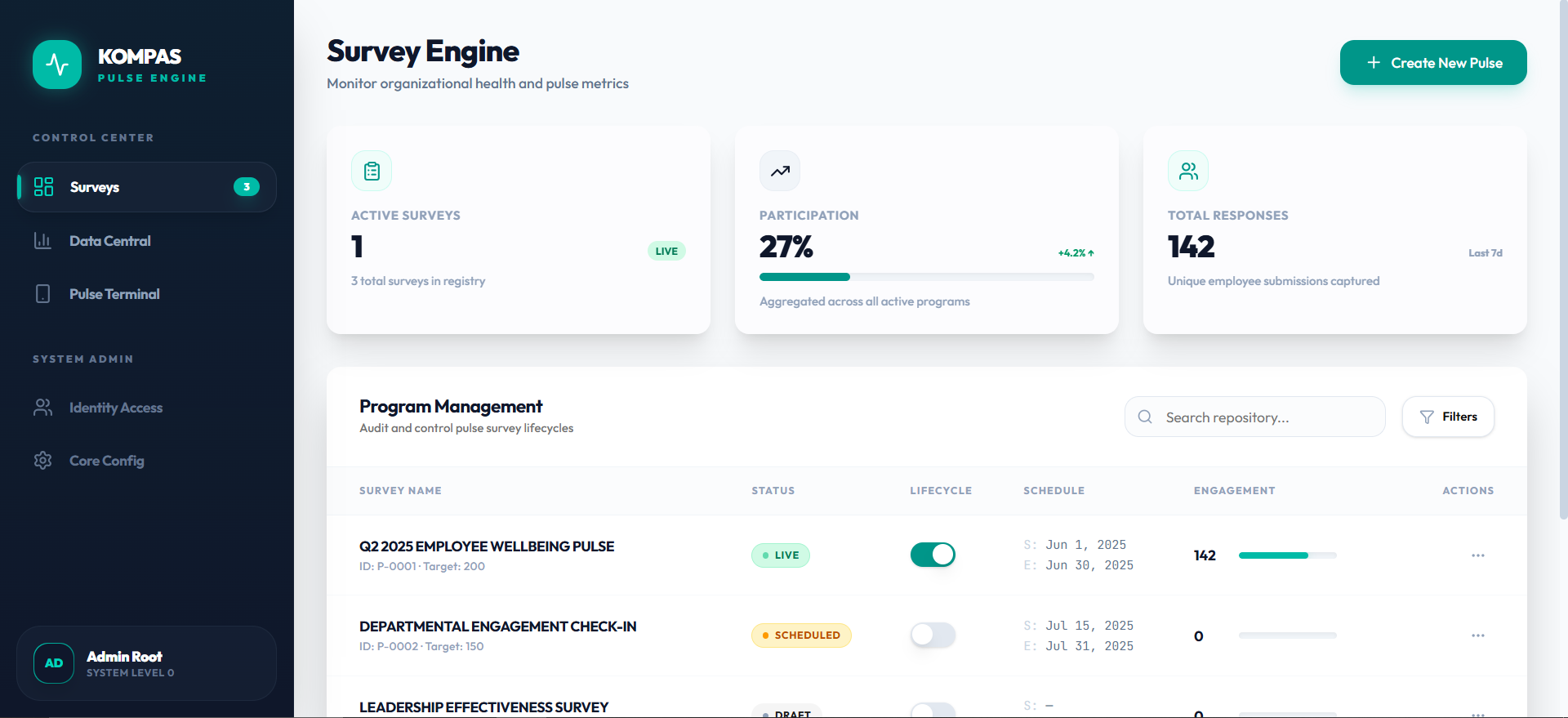The height and width of the screenshot is (718, 1568).
Task: Open Core Config via its gear icon
Action: [x=42, y=461]
